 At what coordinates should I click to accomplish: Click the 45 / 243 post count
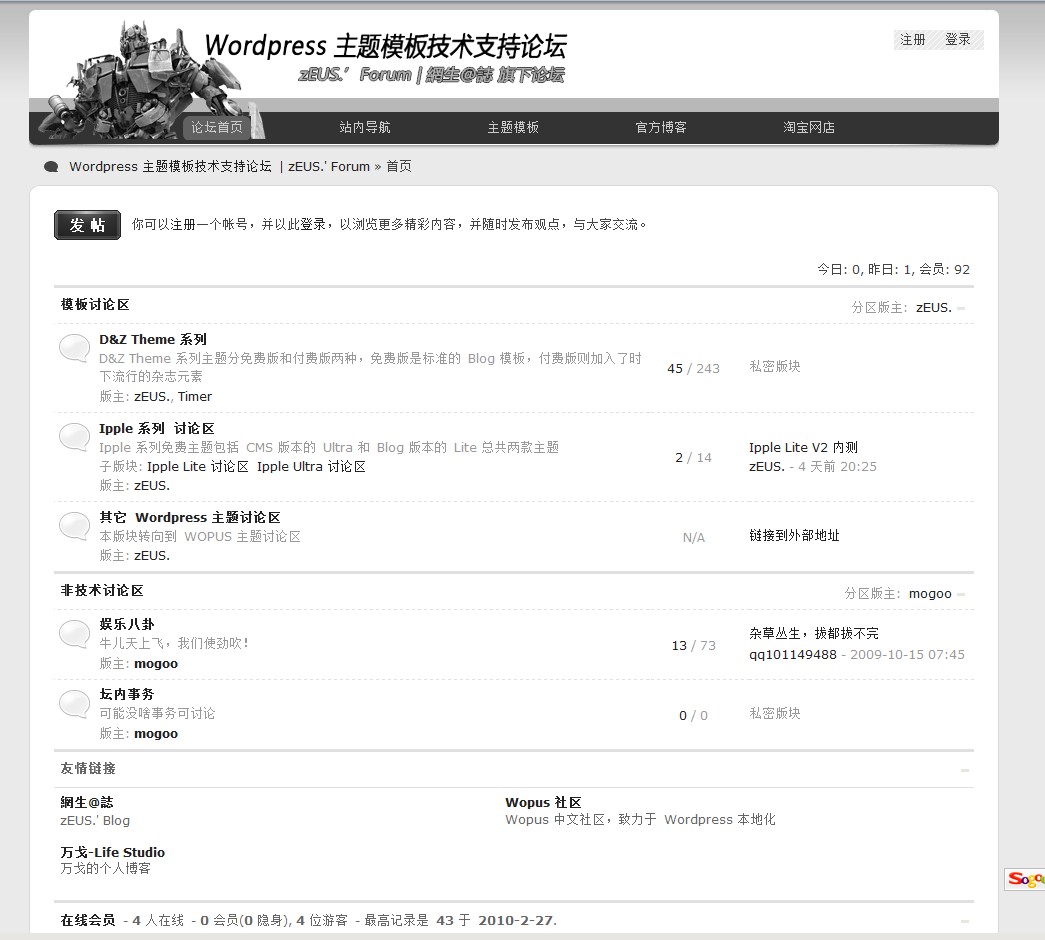coord(693,369)
